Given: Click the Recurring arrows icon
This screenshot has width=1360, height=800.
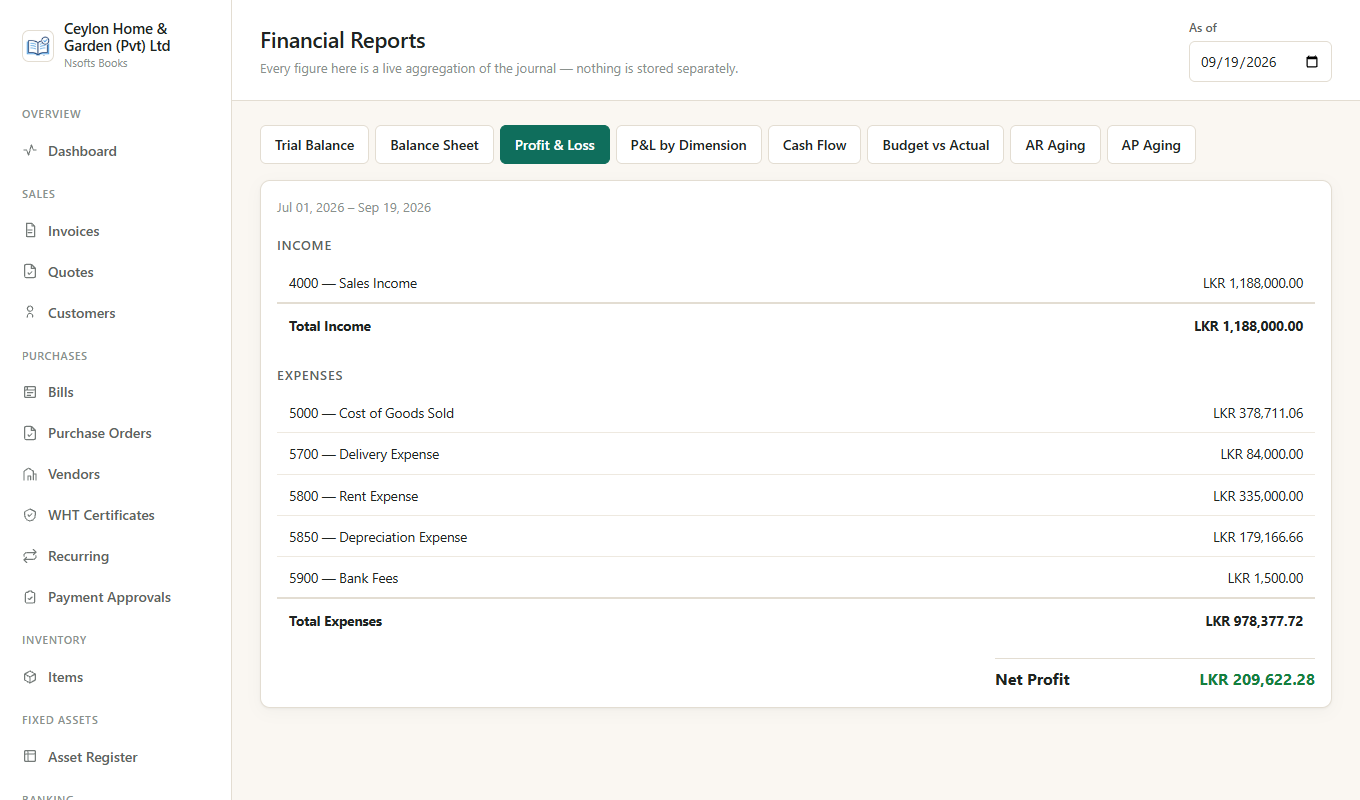Looking at the screenshot, I should tap(30, 556).
